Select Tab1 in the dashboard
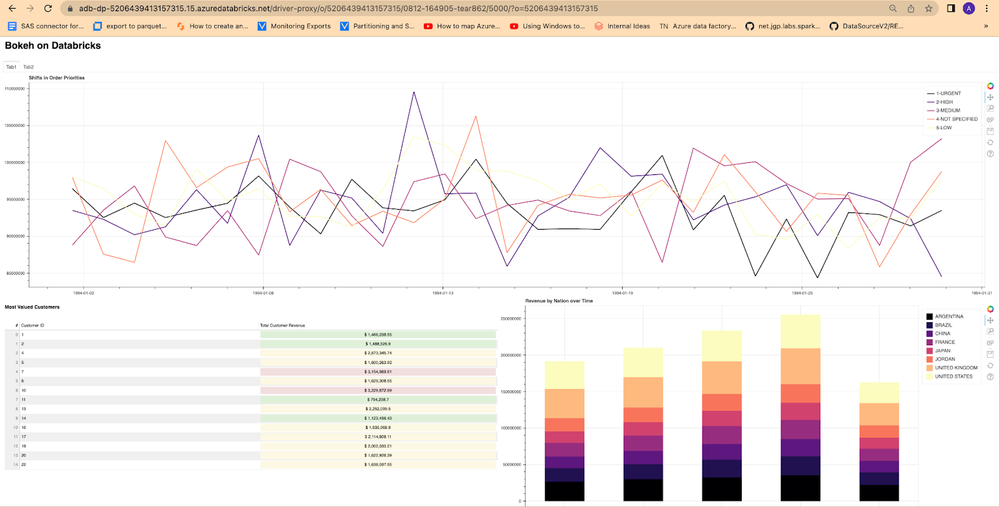The image size is (999, 507). click(11, 67)
